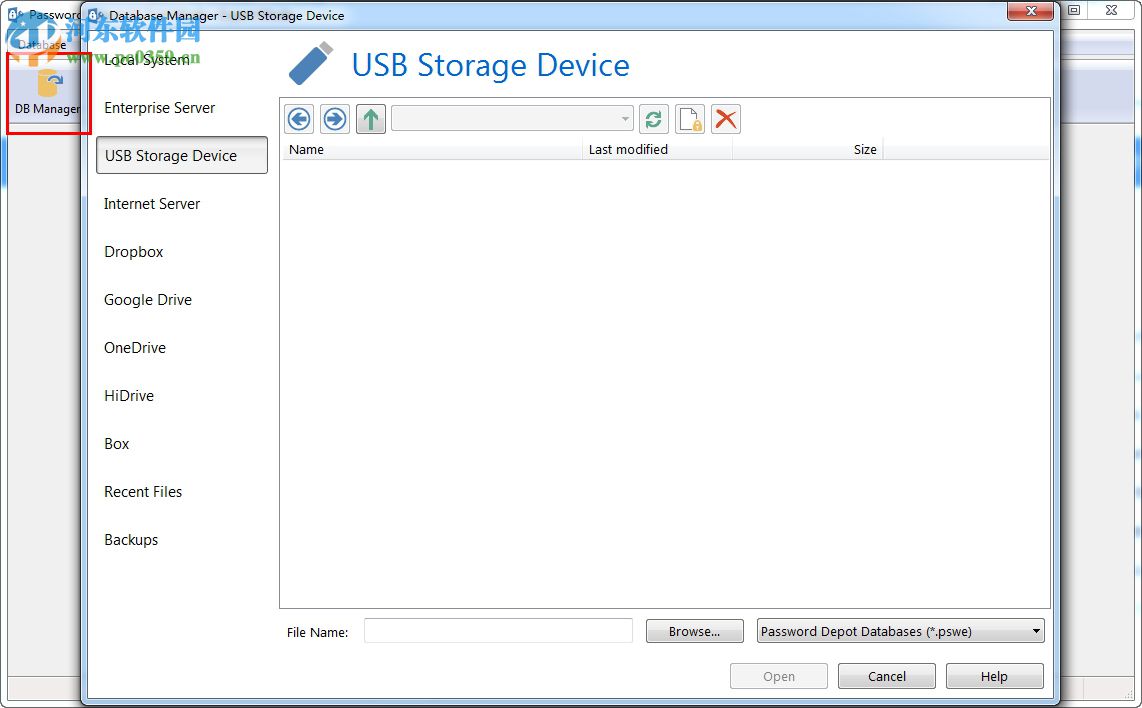The width and height of the screenshot is (1142, 708).
Task: Create a new locked database file
Action: 690,120
